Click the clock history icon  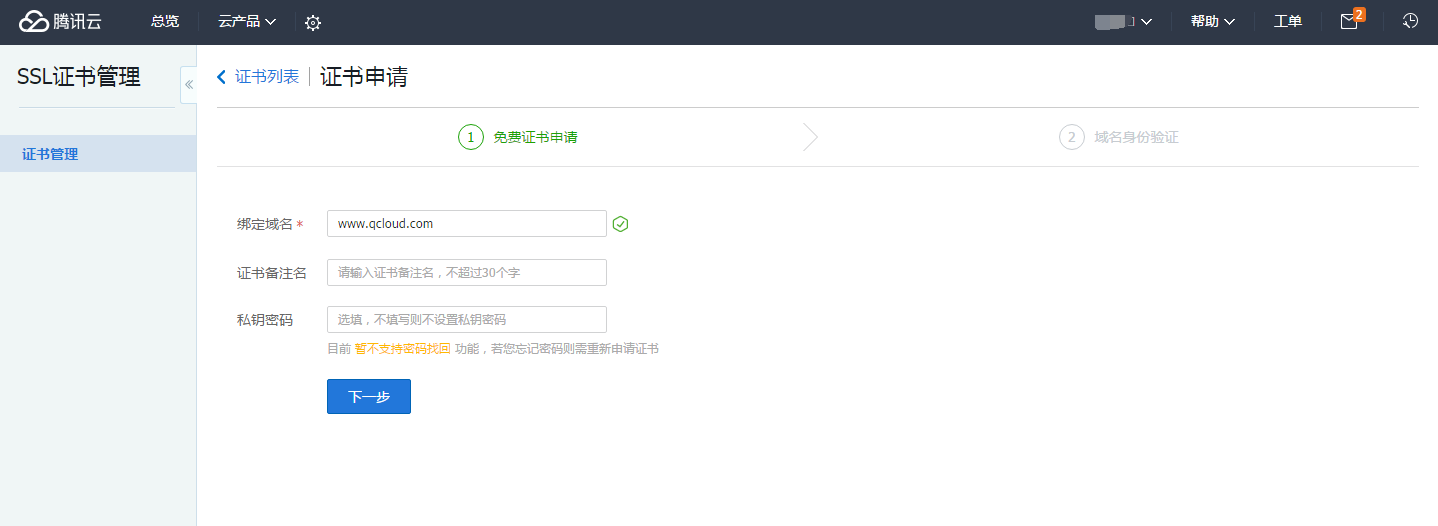(1410, 21)
